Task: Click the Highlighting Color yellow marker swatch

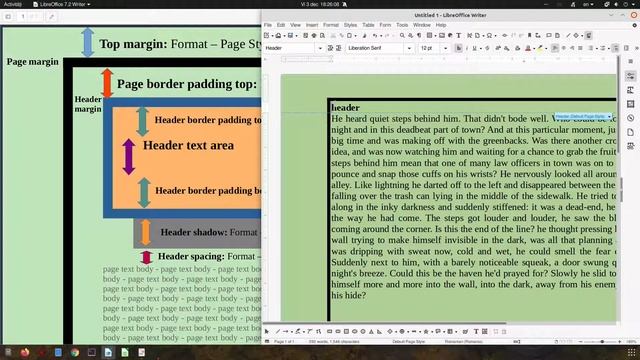Action: (x=540, y=48)
